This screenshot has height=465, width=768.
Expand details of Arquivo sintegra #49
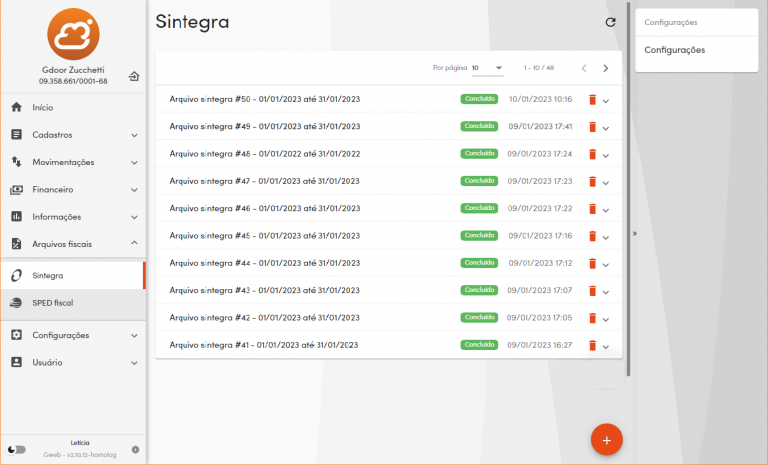(x=606, y=128)
